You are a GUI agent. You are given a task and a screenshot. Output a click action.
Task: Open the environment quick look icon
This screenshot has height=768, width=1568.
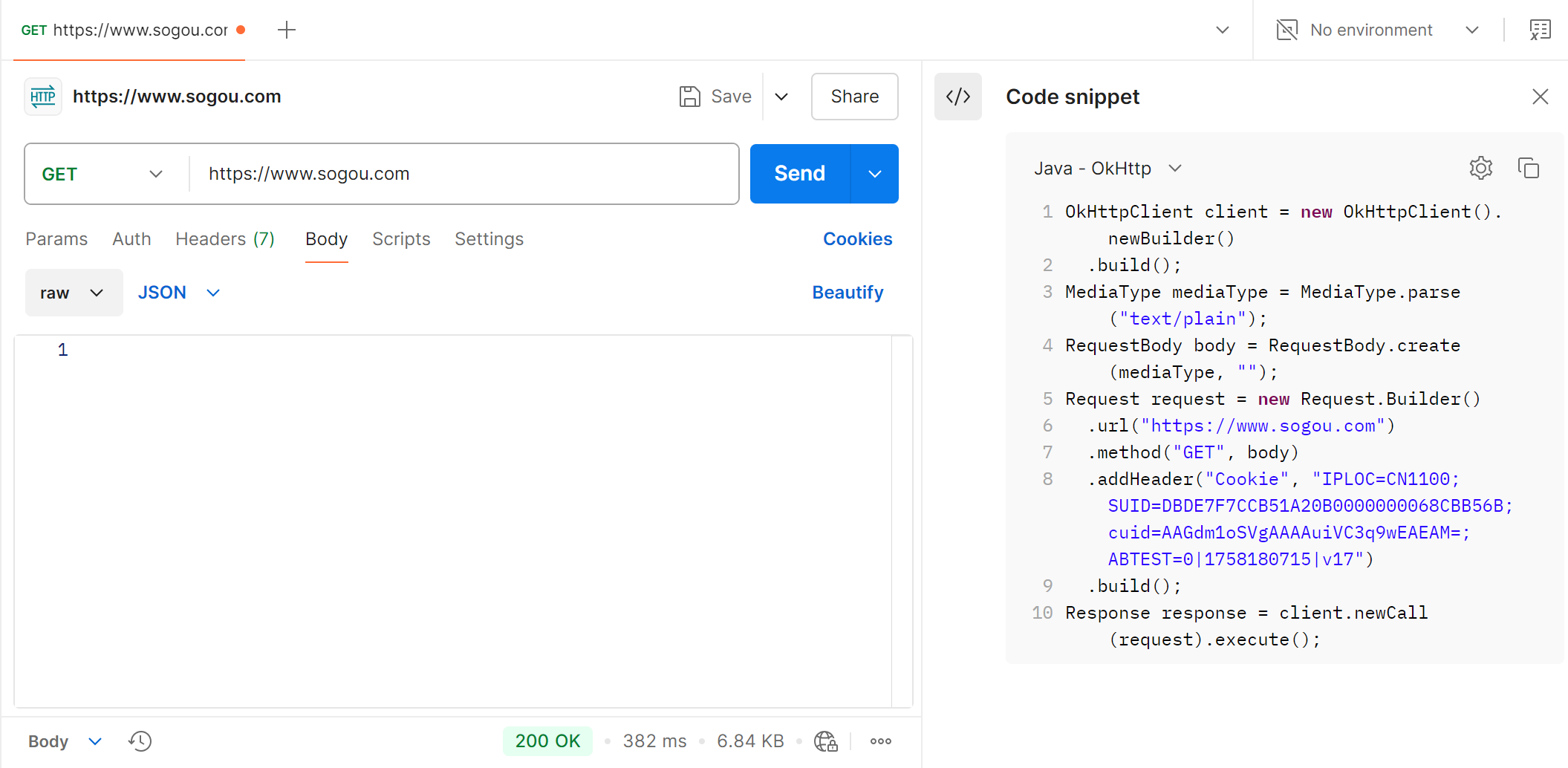click(x=1540, y=30)
